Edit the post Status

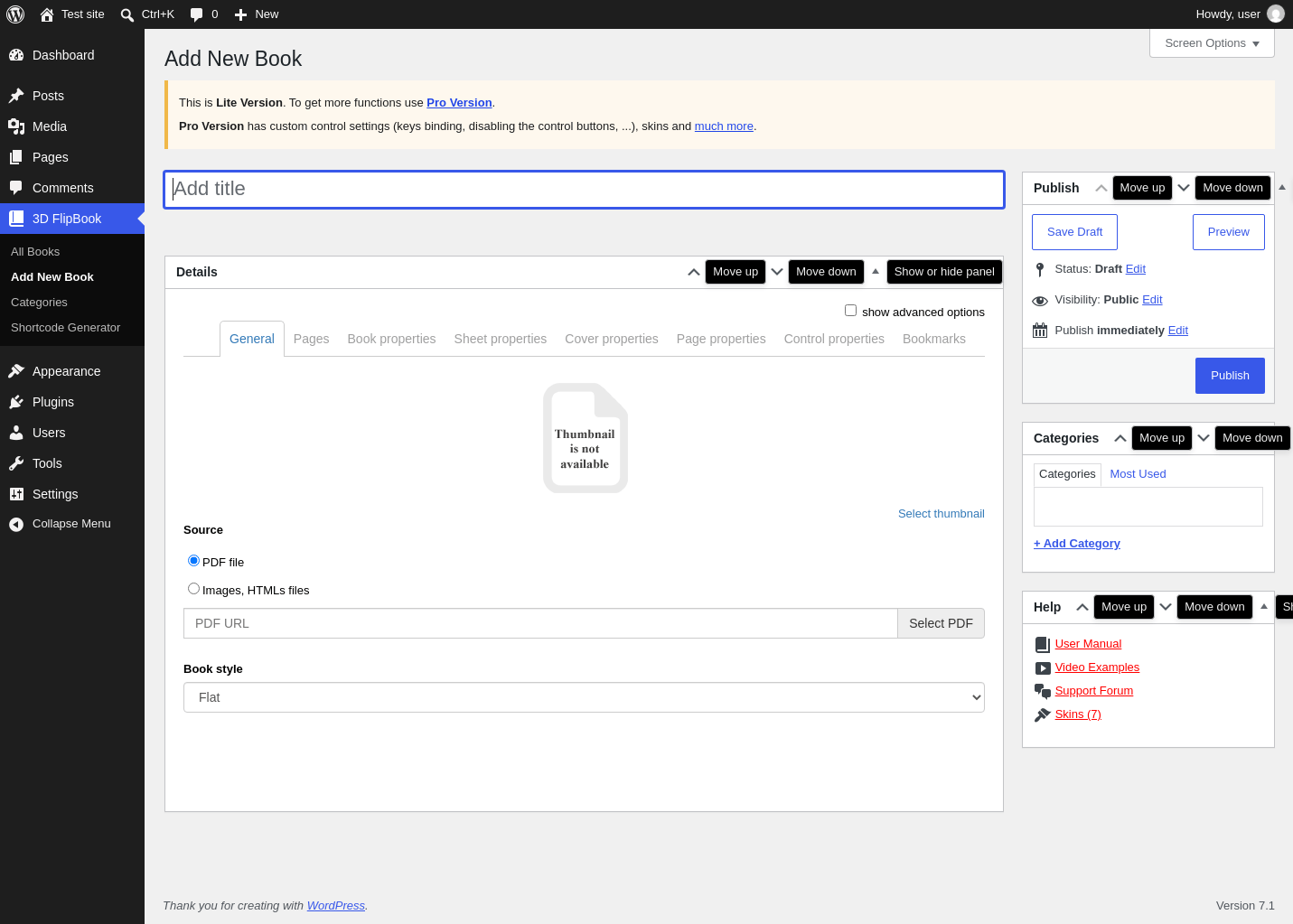[x=1136, y=269]
